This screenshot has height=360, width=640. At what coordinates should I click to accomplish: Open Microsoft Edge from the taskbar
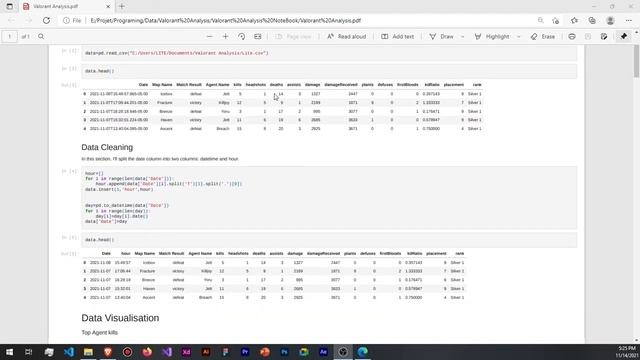pyautogui.click(x=362, y=352)
